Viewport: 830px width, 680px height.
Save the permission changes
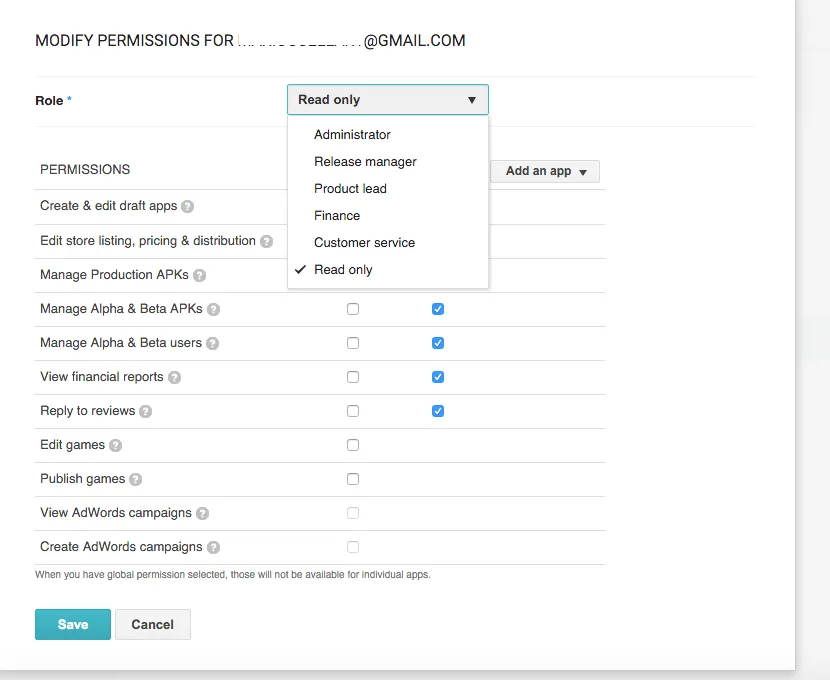[73, 624]
